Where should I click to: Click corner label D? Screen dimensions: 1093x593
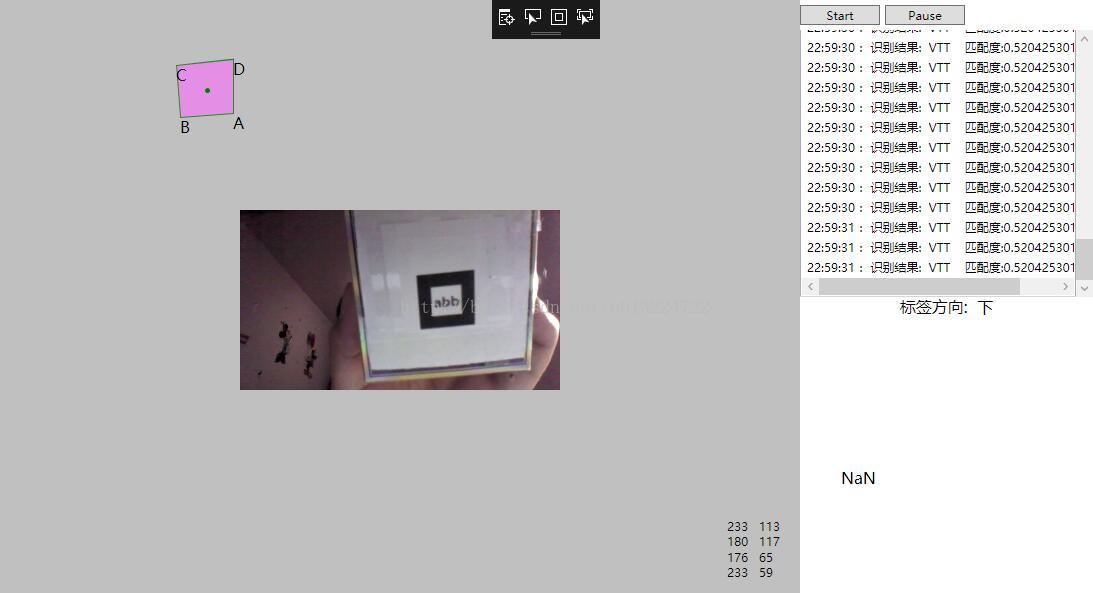point(239,69)
